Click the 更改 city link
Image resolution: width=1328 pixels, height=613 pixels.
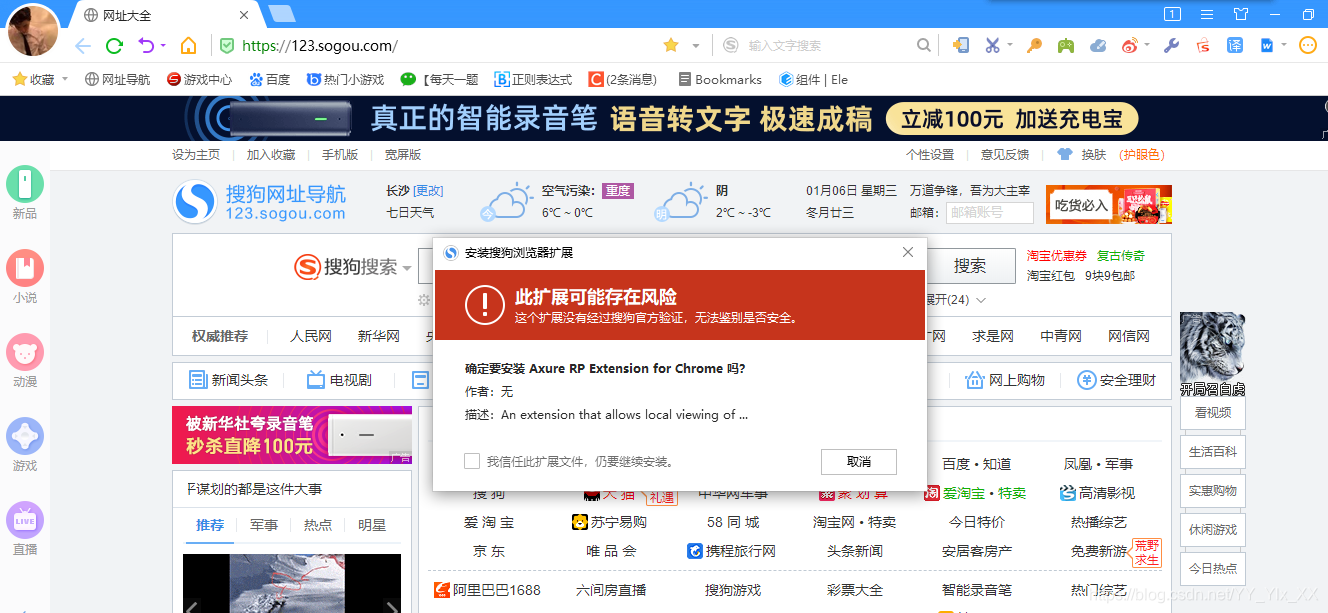(x=428, y=191)
